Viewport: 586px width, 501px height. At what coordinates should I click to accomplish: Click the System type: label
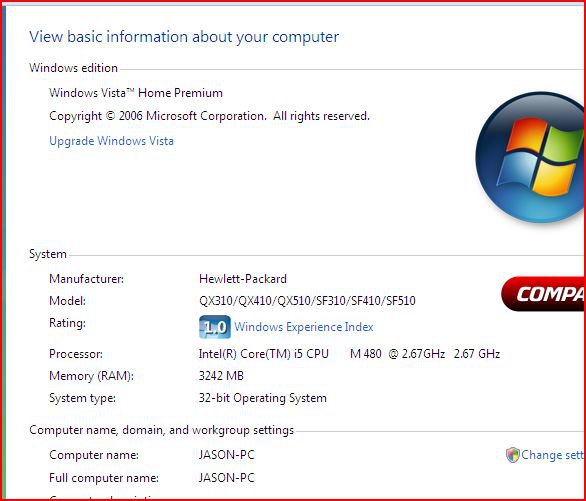(82, 398)
